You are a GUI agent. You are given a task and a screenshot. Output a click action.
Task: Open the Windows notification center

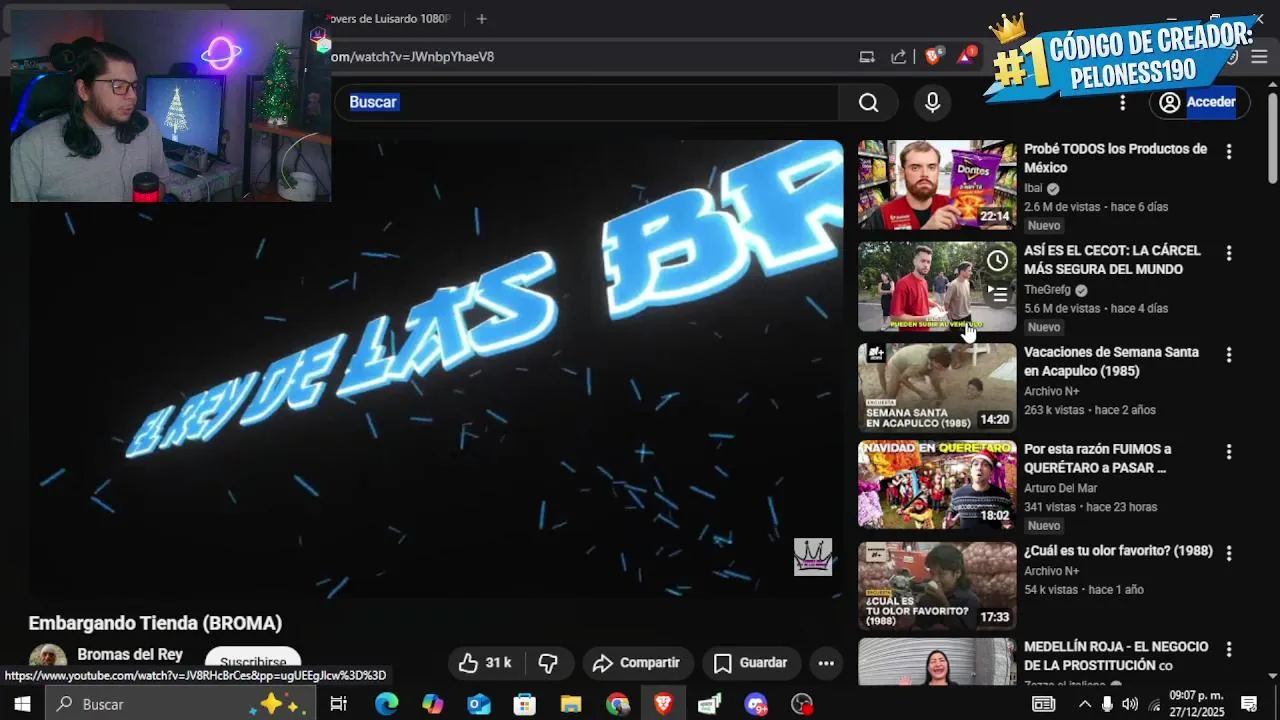point(1248,704)
